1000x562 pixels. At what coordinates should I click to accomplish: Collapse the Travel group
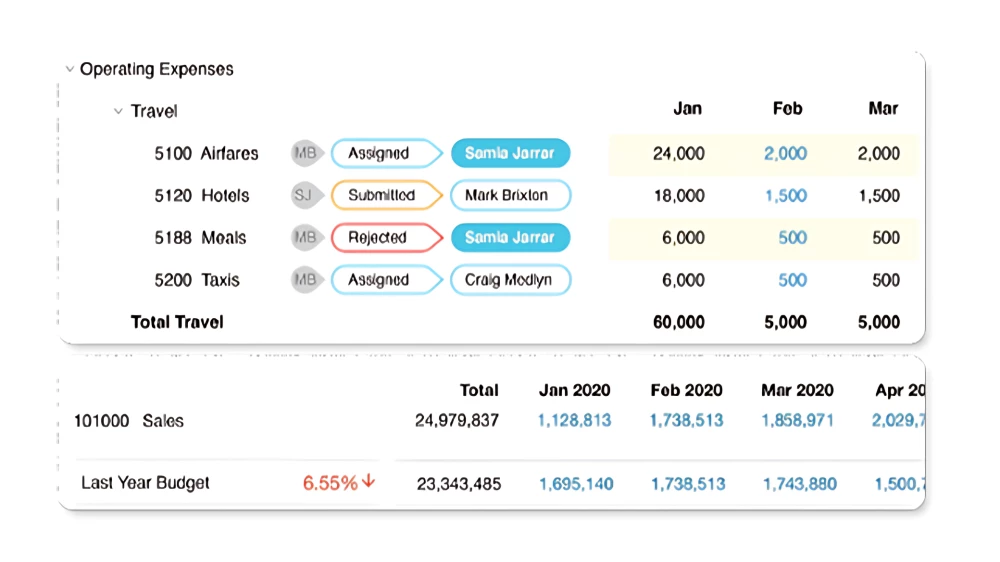118,112
